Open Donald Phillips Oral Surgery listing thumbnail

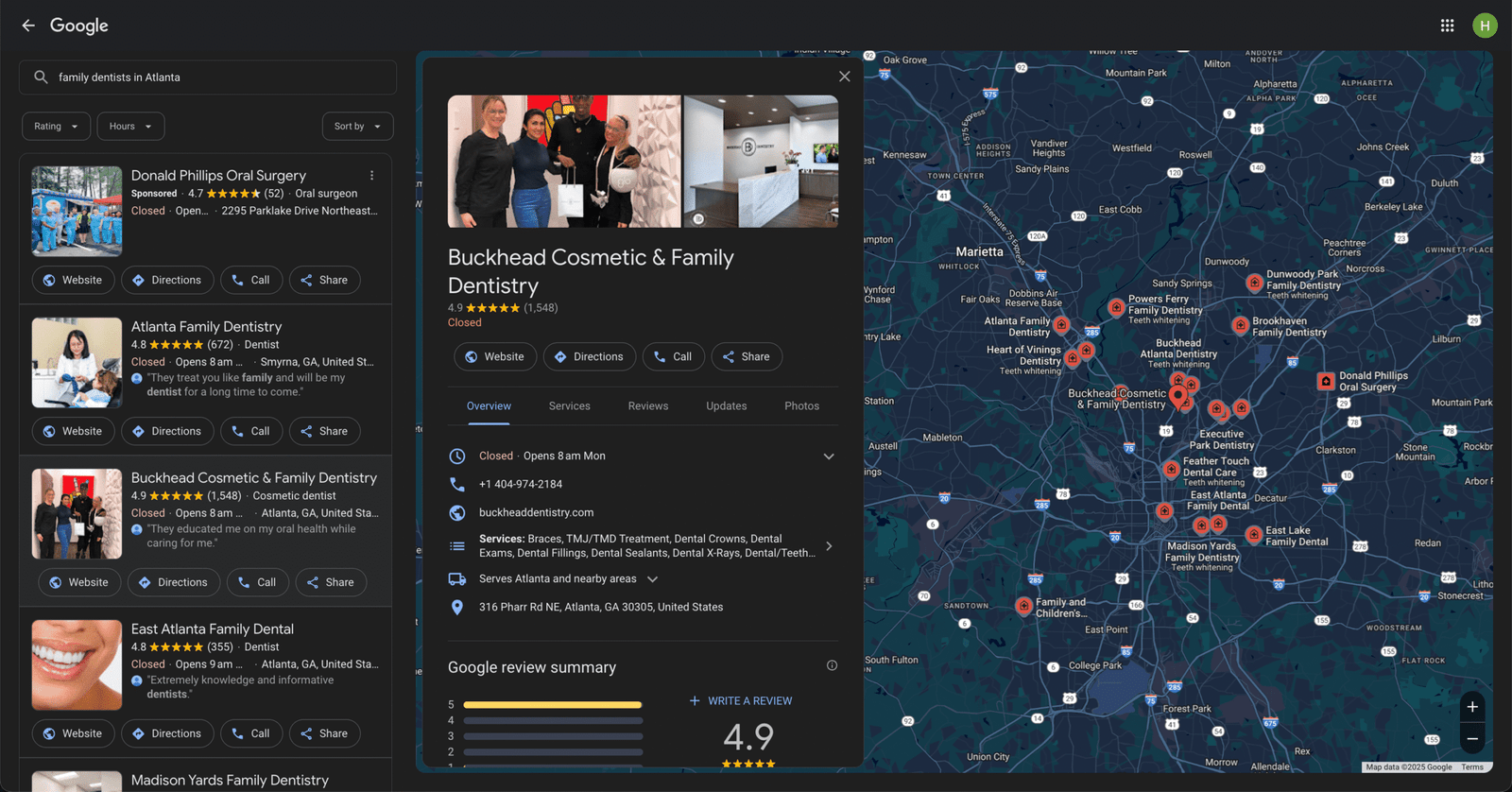77,212
